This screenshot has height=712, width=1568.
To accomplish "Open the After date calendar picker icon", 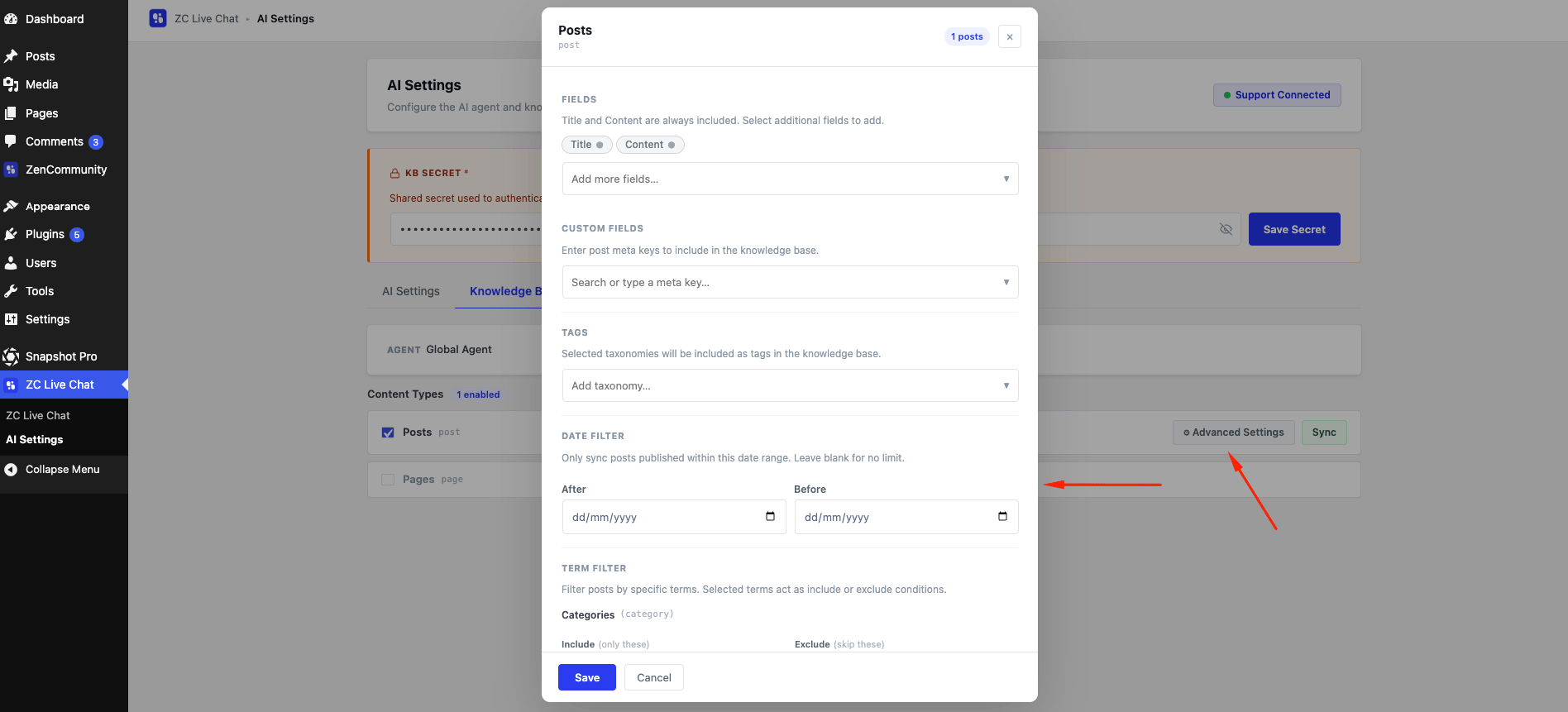I will [x=770, y=516].
